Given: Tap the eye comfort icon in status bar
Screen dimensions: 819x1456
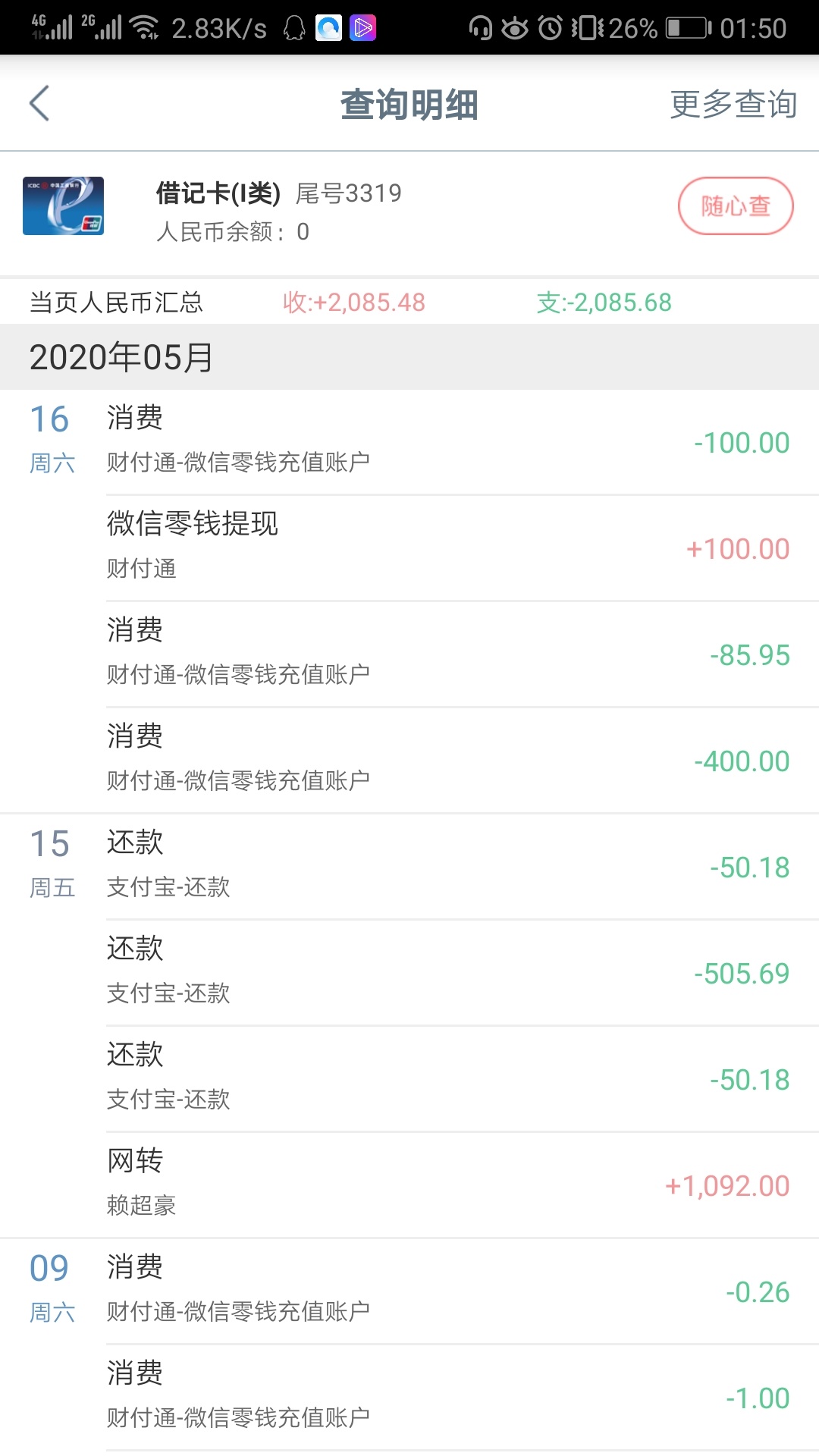Looking at the screenshot, I should [x=515, y=28].
